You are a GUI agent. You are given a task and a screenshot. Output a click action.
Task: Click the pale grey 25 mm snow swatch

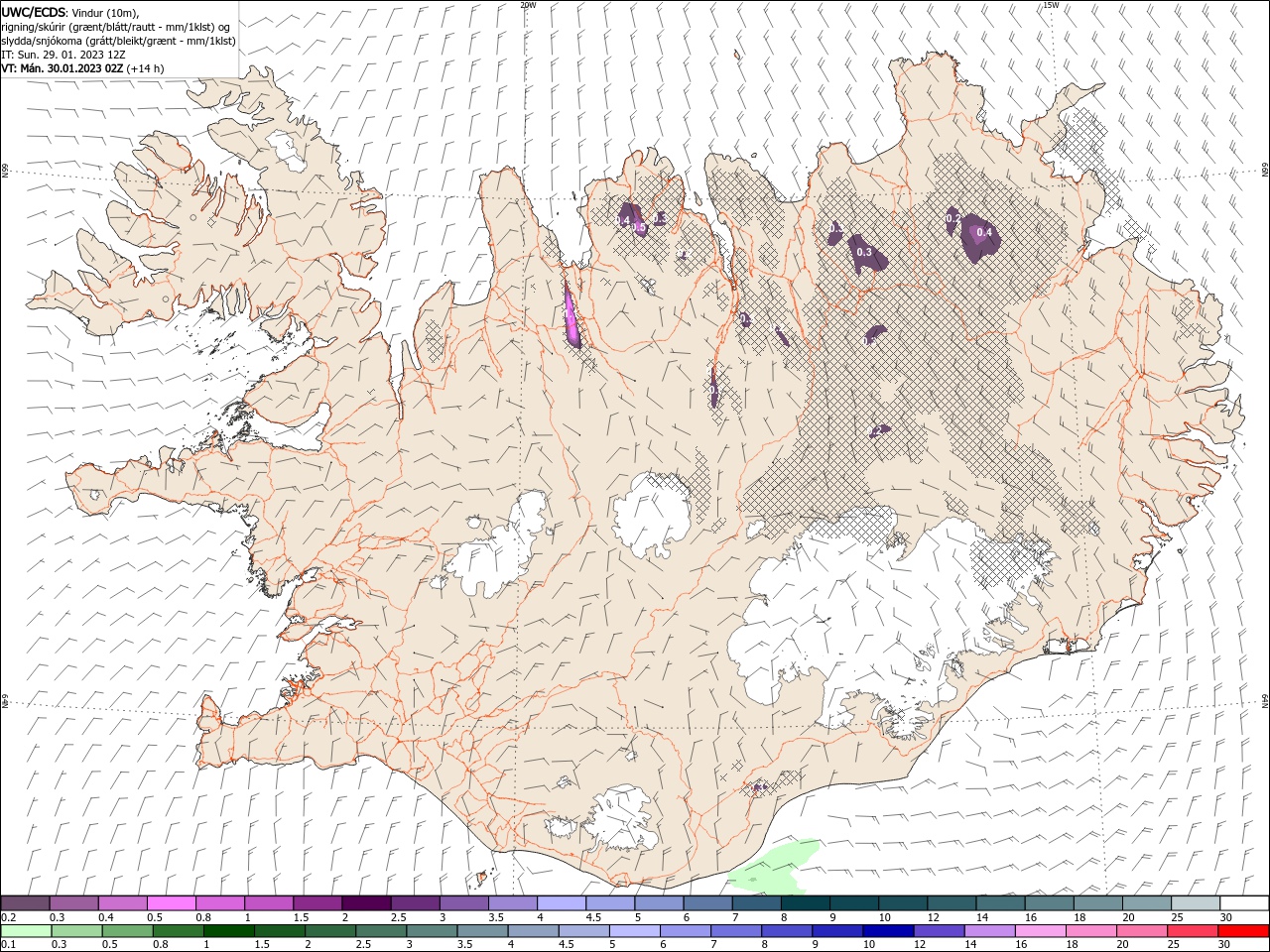[1196, 903]
